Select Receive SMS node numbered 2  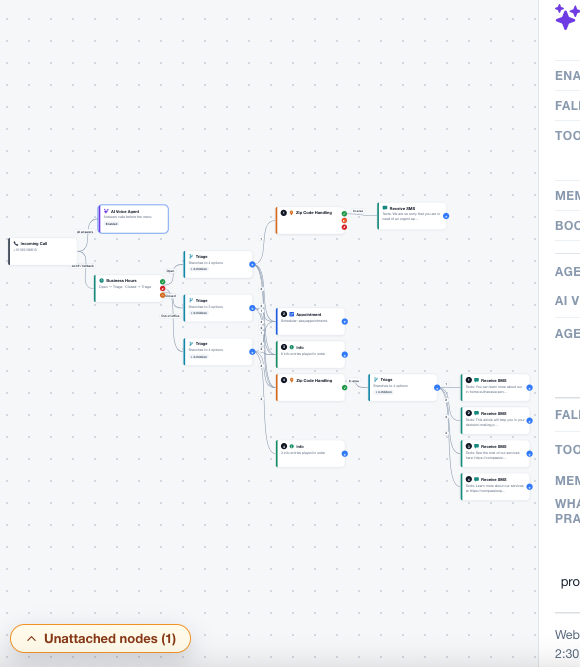(495, 421)
